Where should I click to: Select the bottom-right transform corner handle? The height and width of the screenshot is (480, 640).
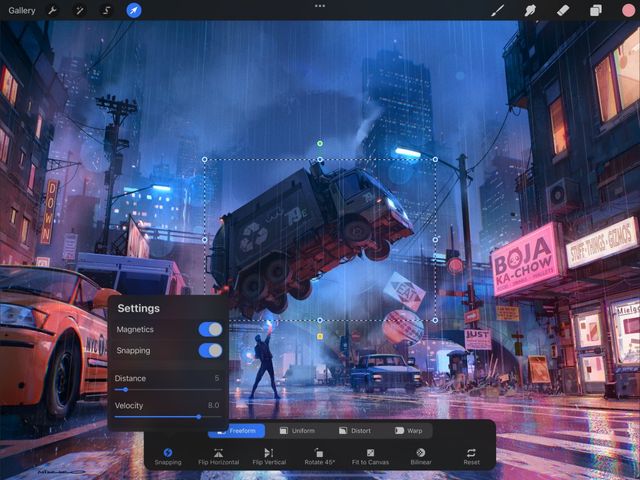pos(436,320)
